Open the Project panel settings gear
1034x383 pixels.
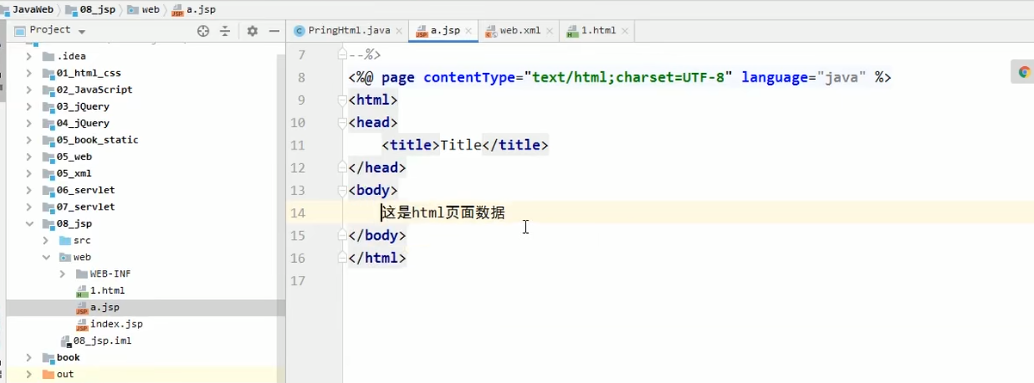tap(252, 31)
